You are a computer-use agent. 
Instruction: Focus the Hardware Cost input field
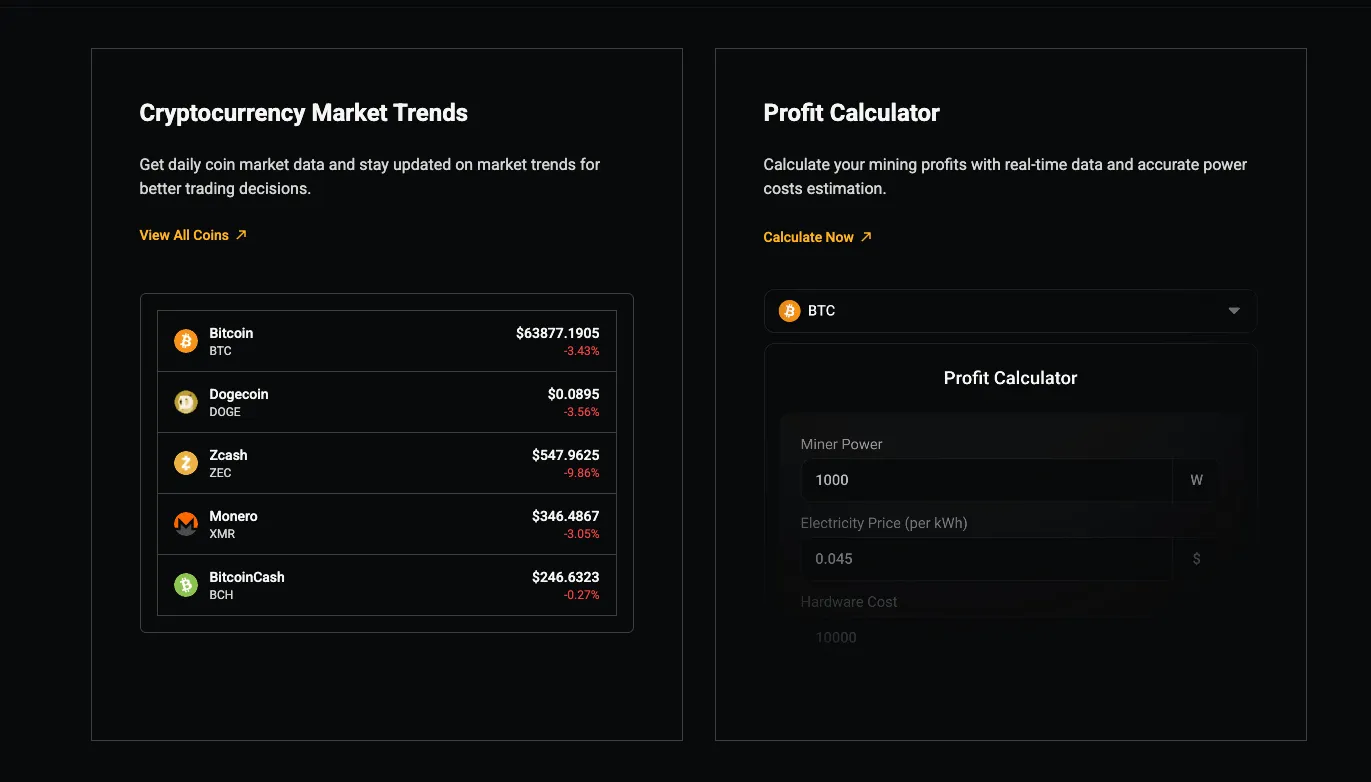(x=986, y=638)
